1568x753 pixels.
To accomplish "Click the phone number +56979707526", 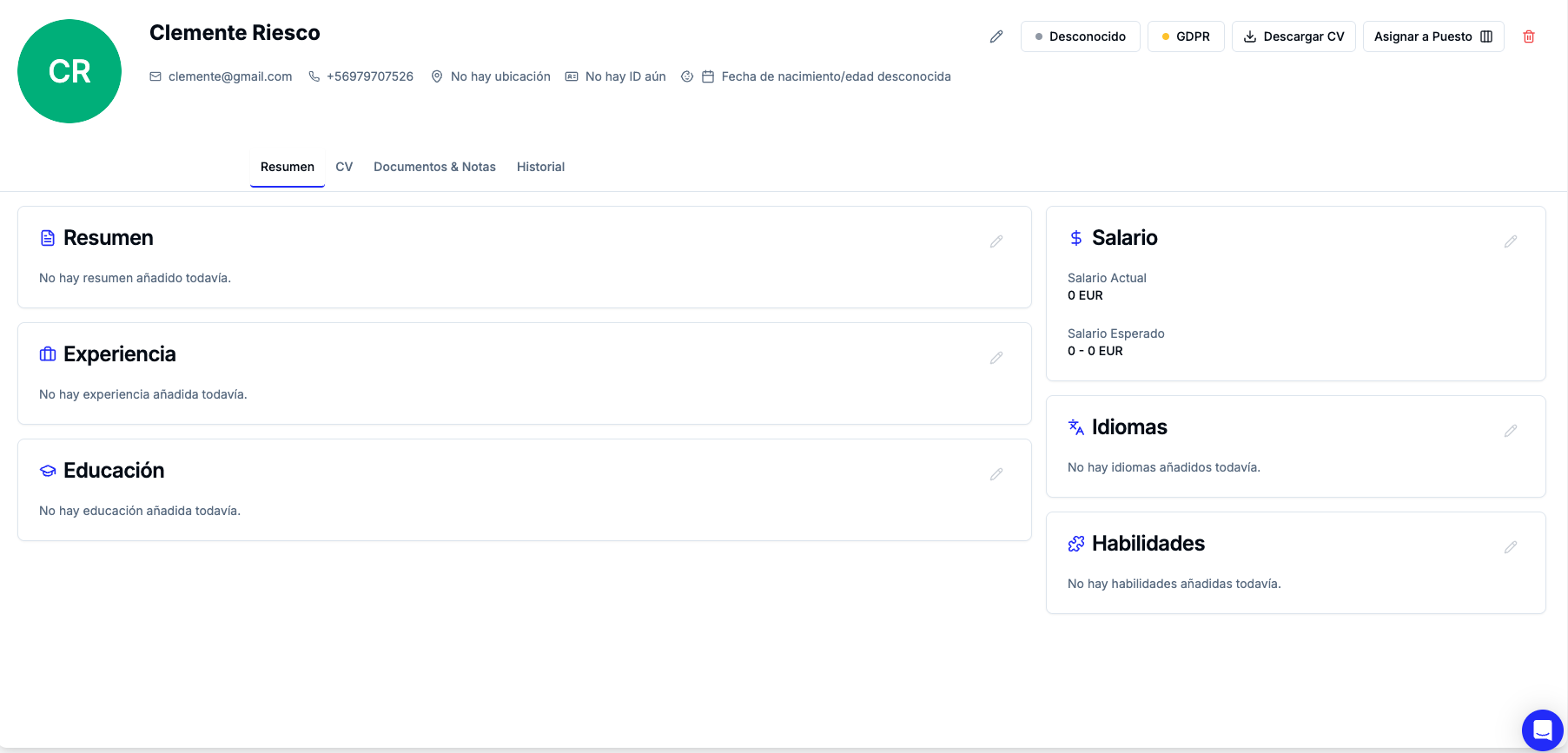I will 369,76.
